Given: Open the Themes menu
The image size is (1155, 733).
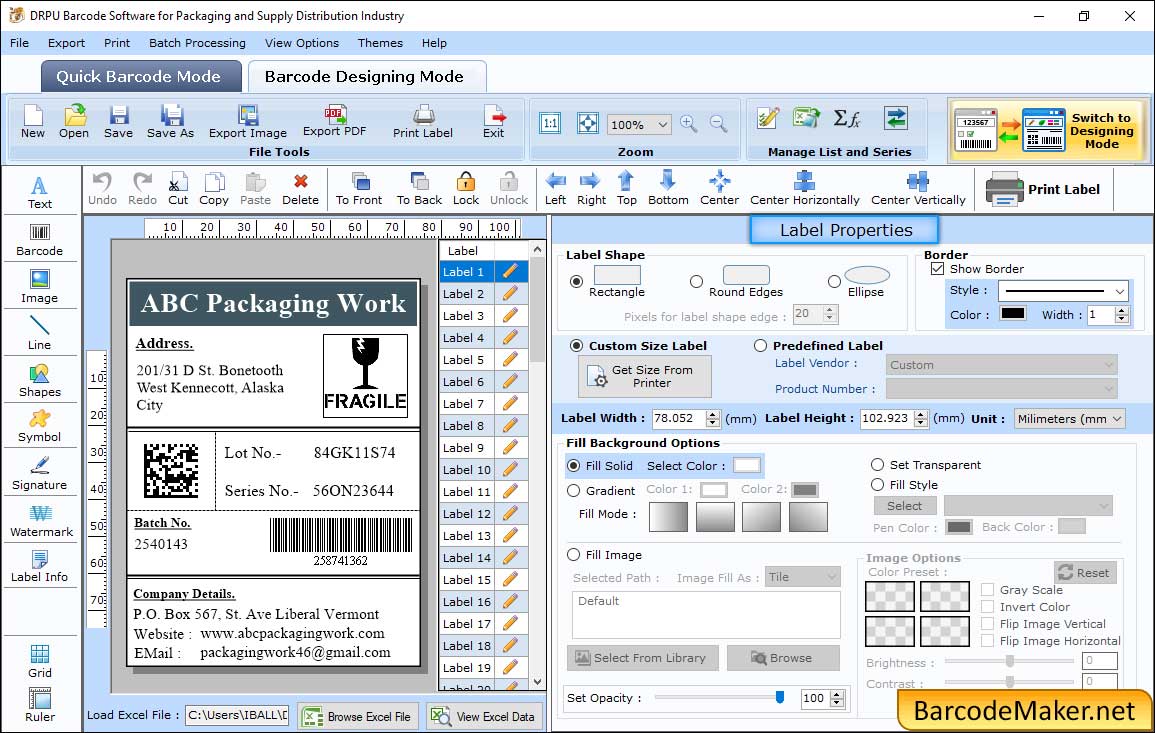Looking at the screenshot, I should click(380, 43).
